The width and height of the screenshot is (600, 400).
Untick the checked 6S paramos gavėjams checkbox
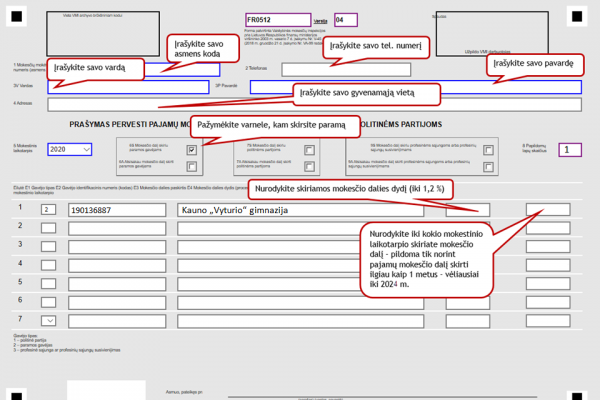pos(192,150)
